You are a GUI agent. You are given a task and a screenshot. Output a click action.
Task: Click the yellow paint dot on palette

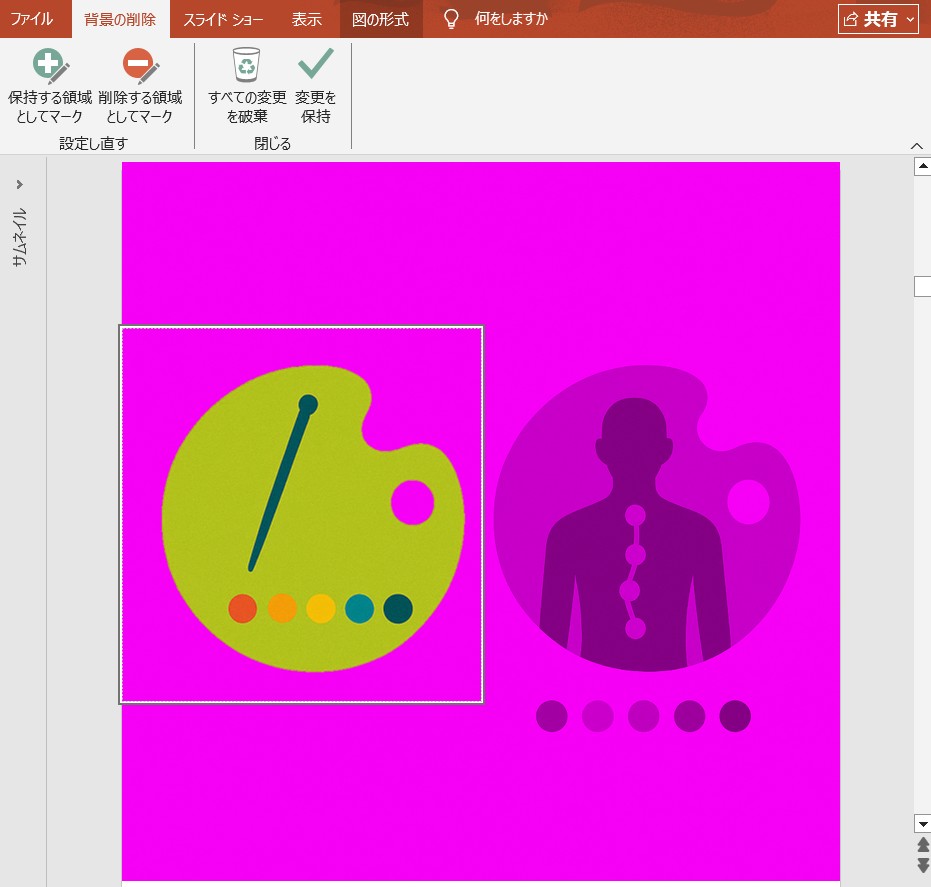321,609
